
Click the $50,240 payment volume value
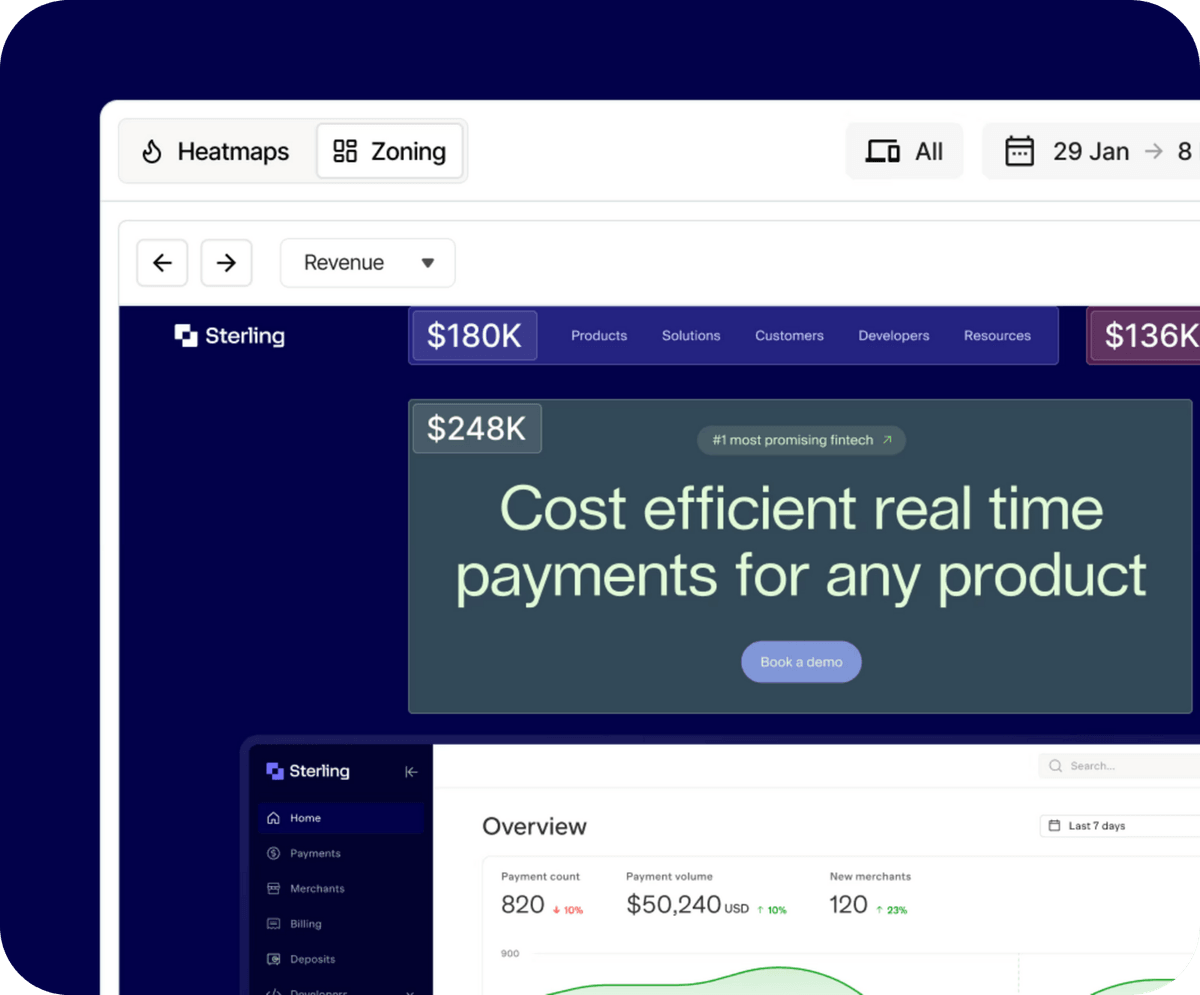(674, 905)
